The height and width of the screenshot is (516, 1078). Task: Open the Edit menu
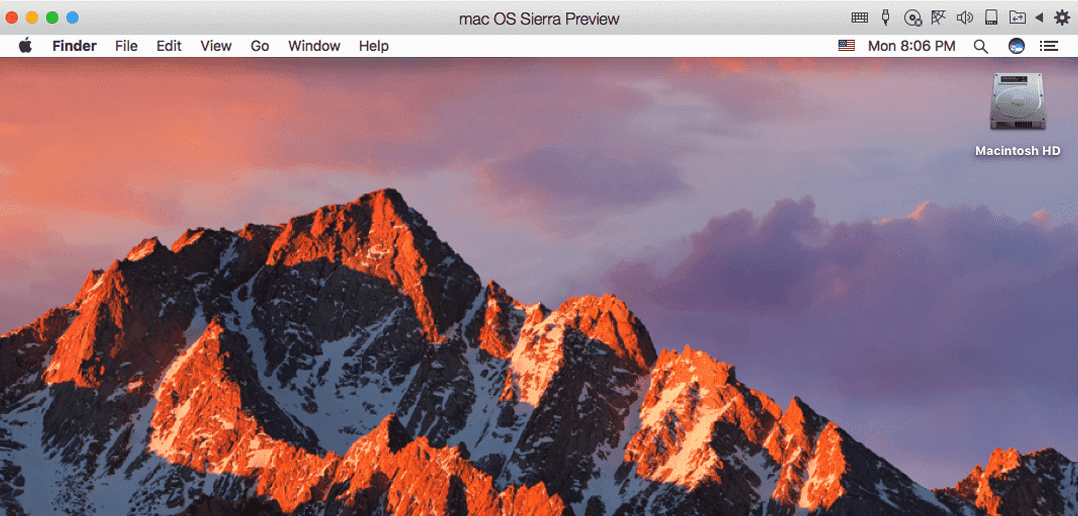(x=169, y=46)
